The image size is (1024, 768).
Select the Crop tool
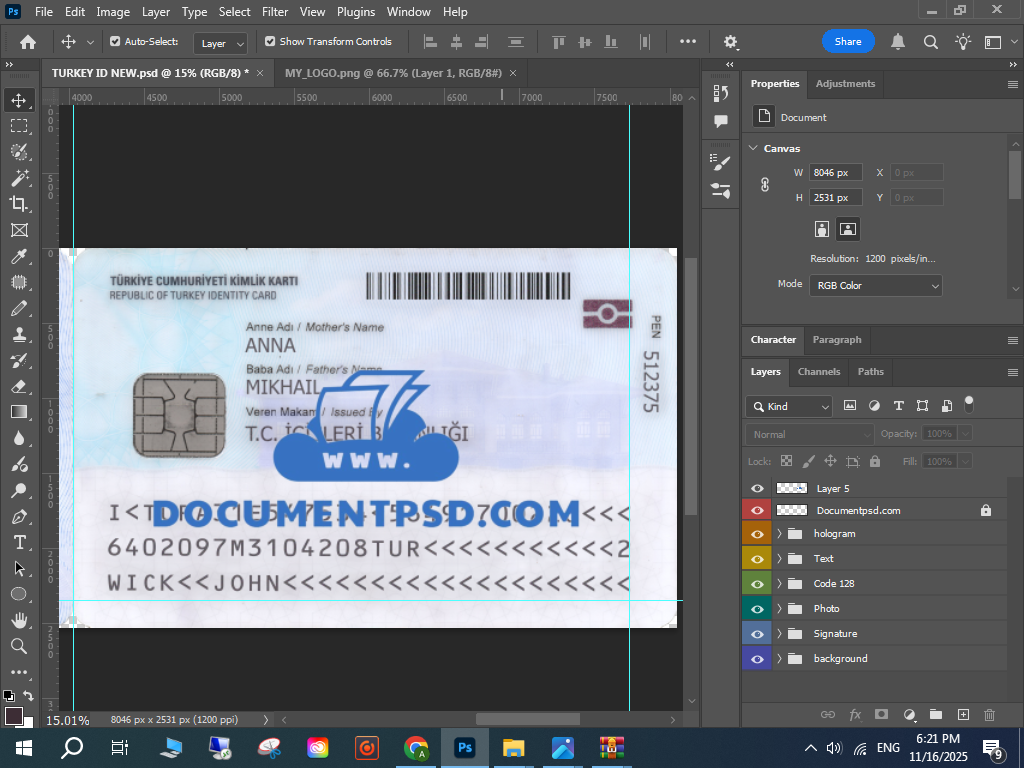point(19,203)
